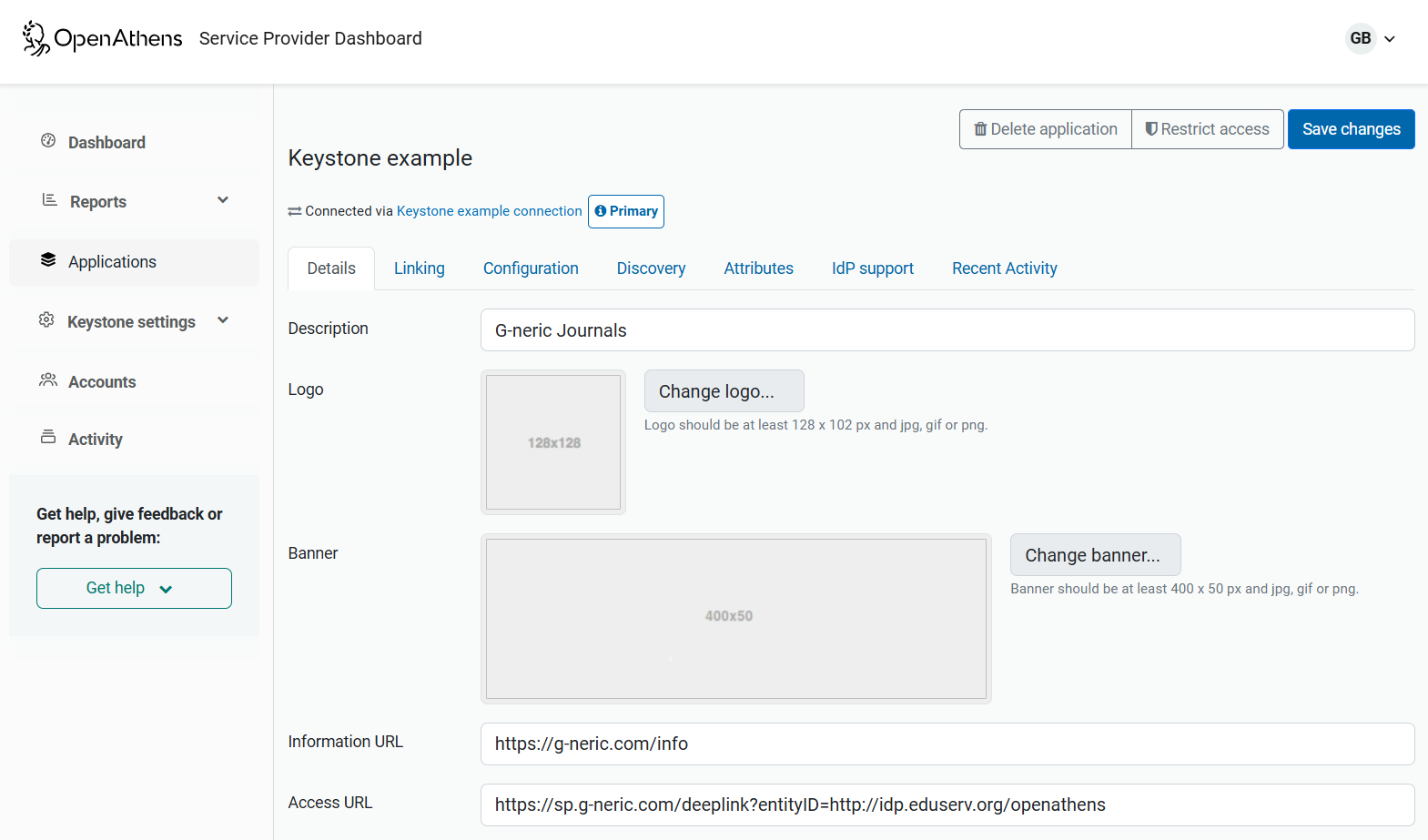
Task: Click the Description input field
Action: pos(947,330)
